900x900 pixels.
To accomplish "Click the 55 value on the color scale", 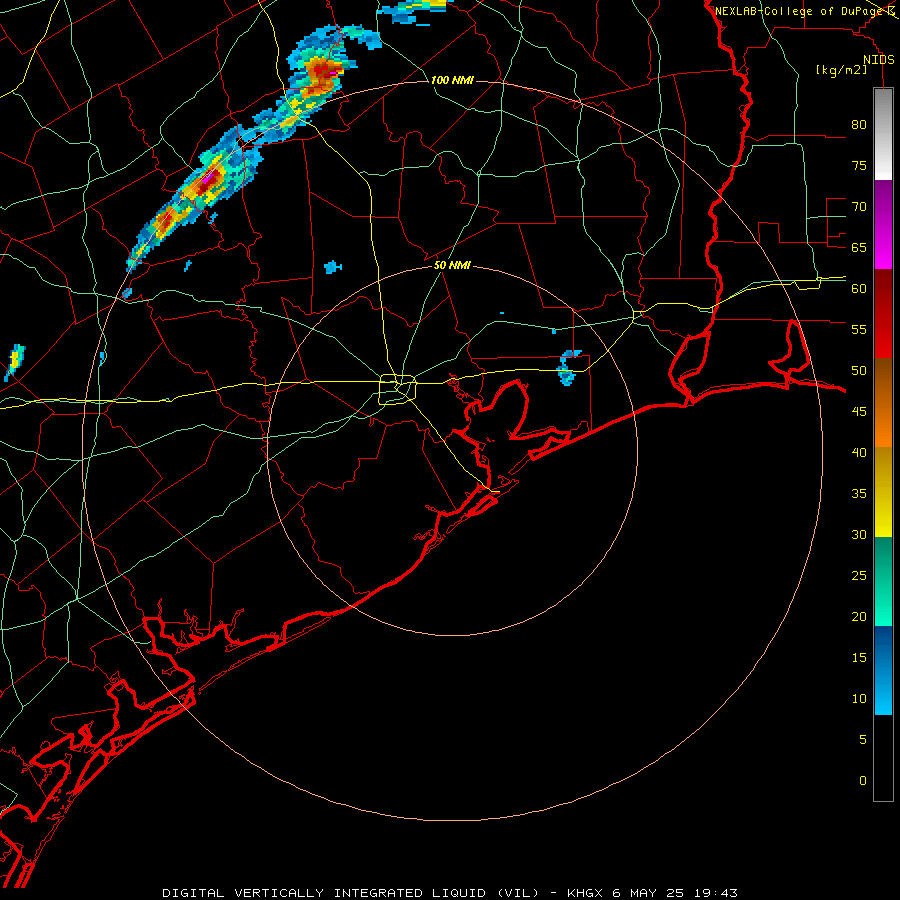I will [859, 329].
